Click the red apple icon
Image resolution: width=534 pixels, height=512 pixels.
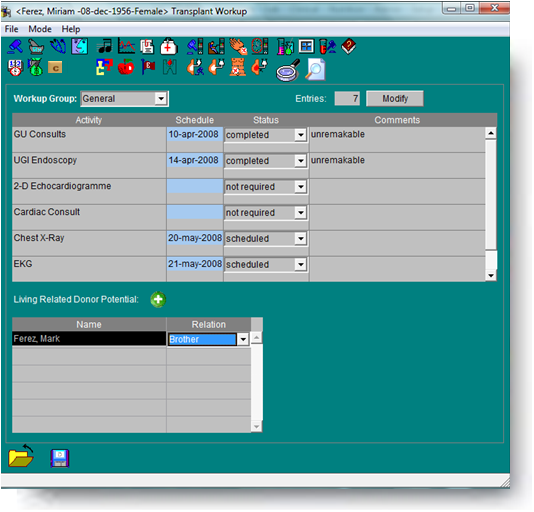[x=126, y=67]
